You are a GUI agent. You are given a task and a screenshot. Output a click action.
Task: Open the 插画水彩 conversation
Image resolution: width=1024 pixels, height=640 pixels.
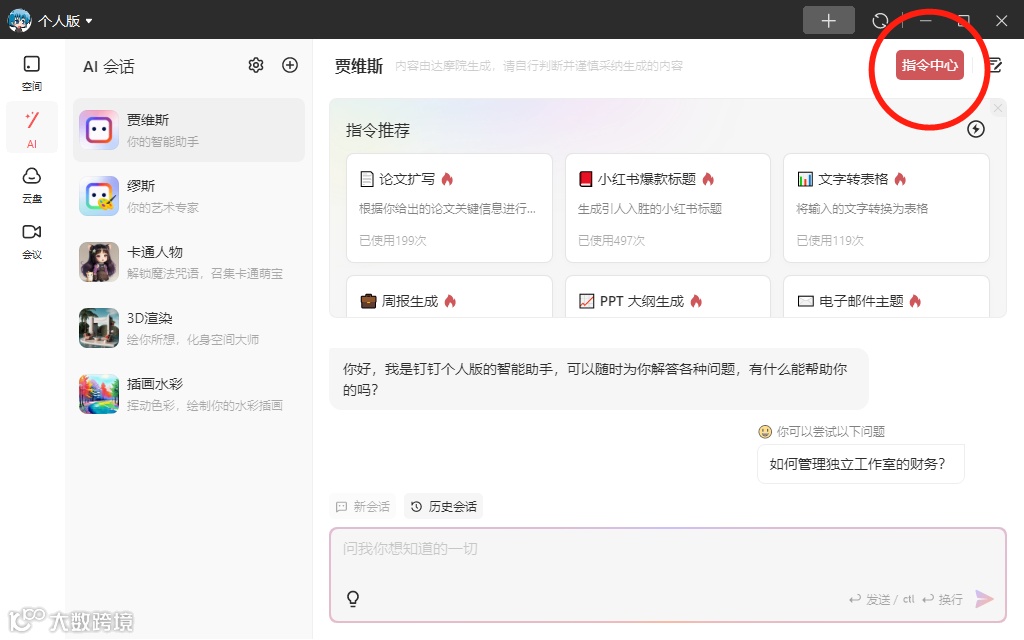coord(189,394)
